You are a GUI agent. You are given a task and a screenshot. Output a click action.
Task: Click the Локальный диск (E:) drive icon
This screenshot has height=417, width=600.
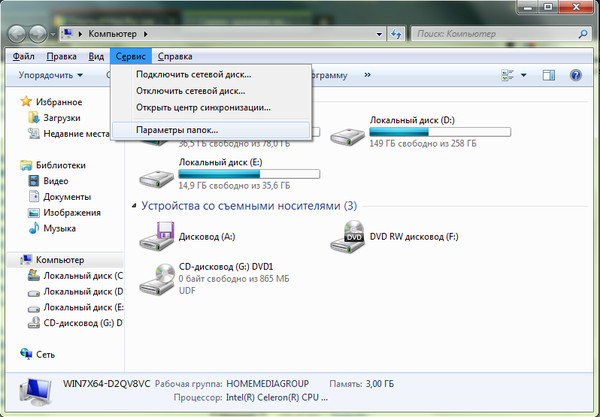point(157,178)
